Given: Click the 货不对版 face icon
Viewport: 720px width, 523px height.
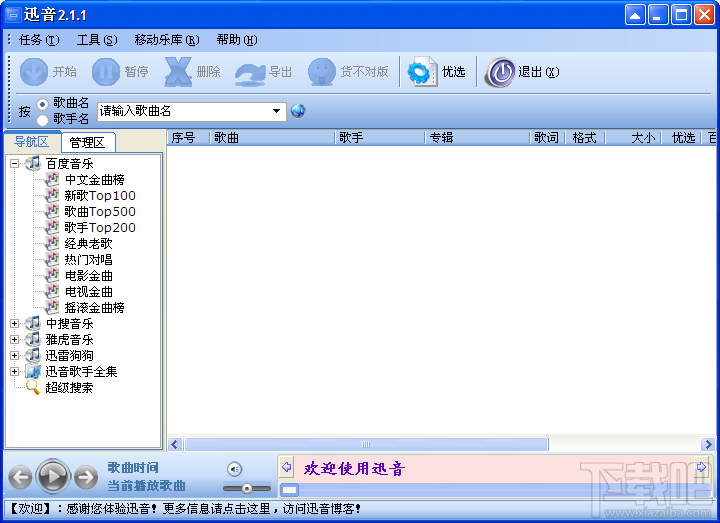Looking at the screenshot, I should [x=322, y=72].
